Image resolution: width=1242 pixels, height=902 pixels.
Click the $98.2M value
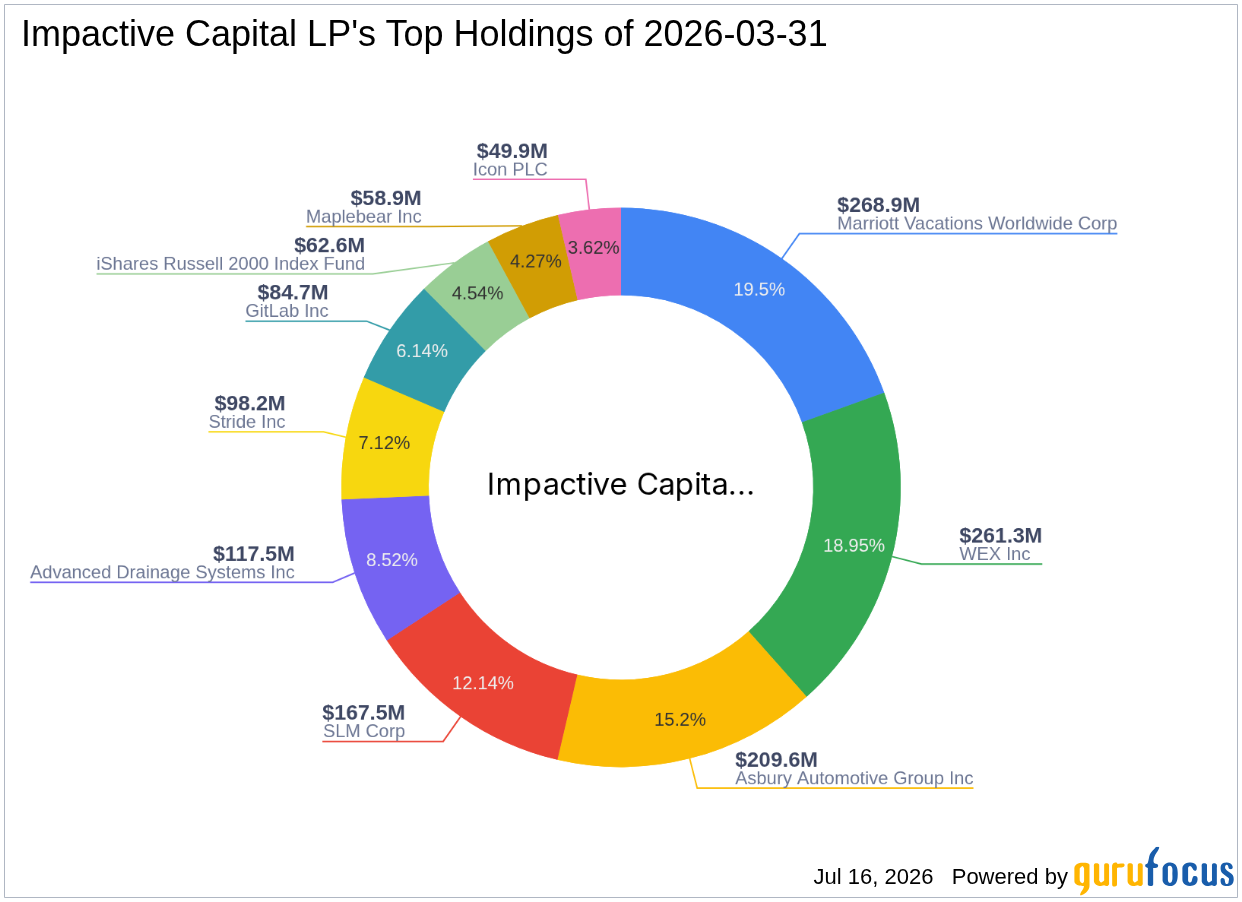pos(250,403)
